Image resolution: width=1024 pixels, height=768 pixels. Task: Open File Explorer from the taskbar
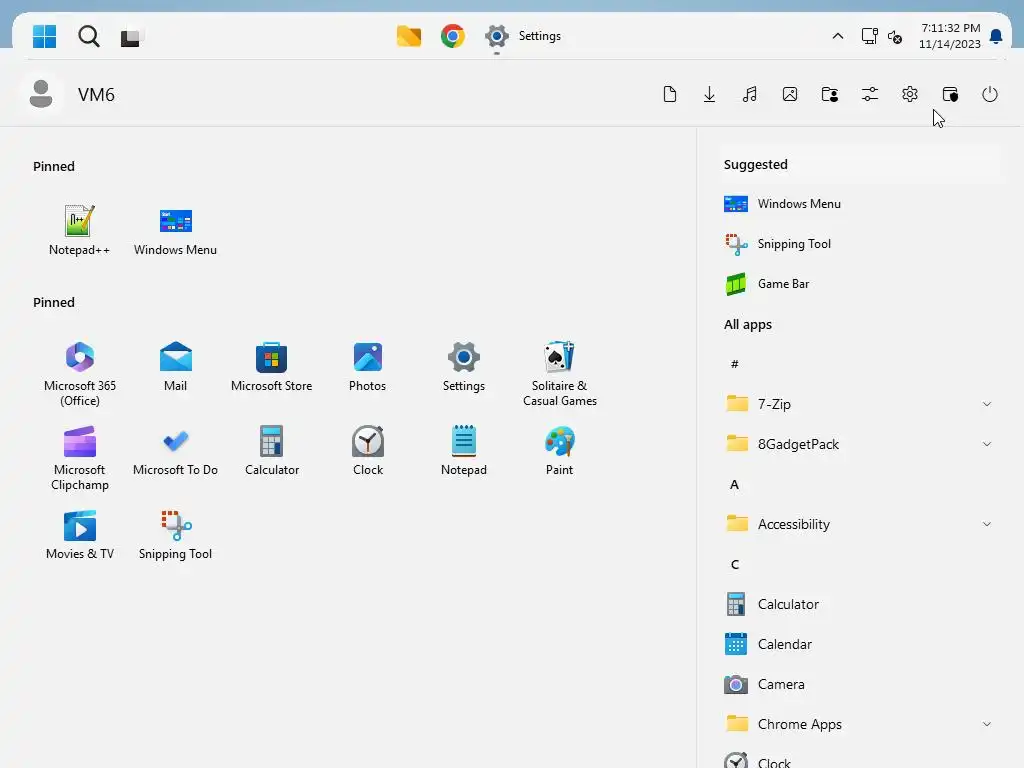(x=409, y=36)
